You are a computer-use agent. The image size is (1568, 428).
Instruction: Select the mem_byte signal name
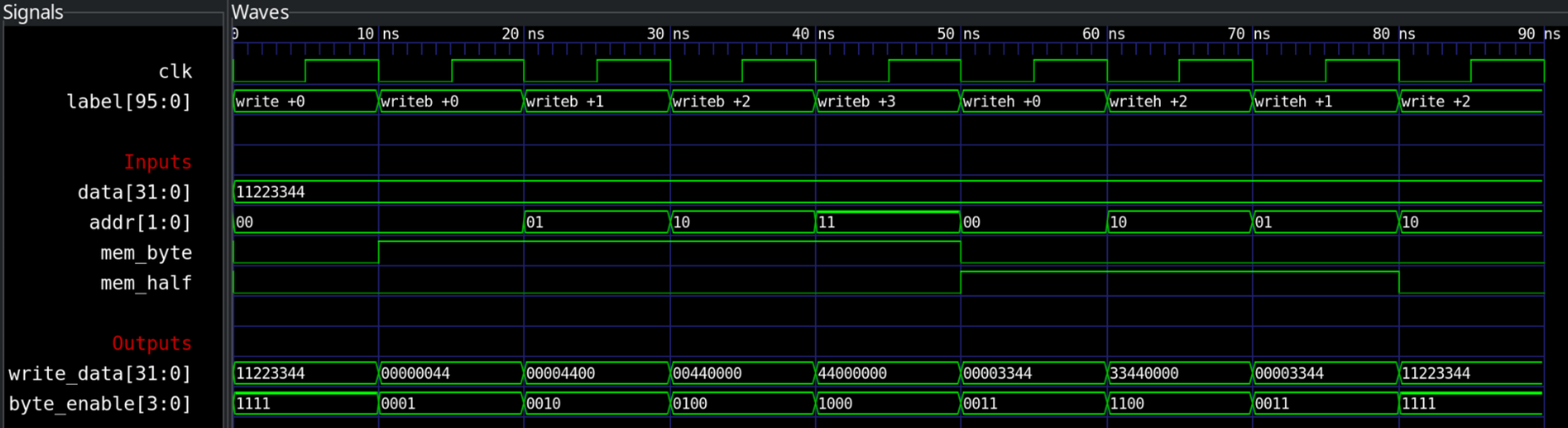146,253
